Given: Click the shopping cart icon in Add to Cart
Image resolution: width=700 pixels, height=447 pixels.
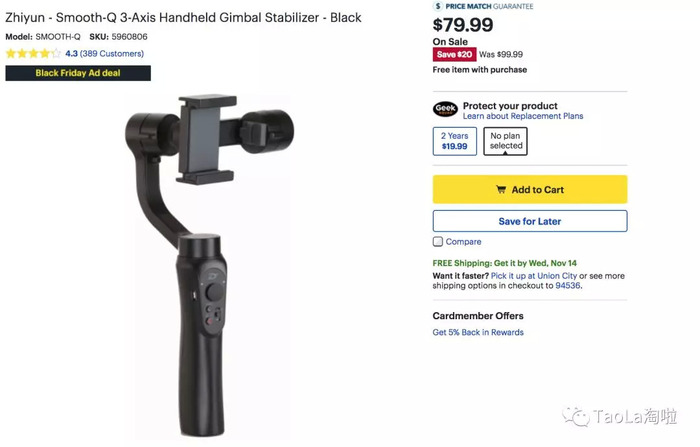Looking at the screenshot, I should coord(501,189).
